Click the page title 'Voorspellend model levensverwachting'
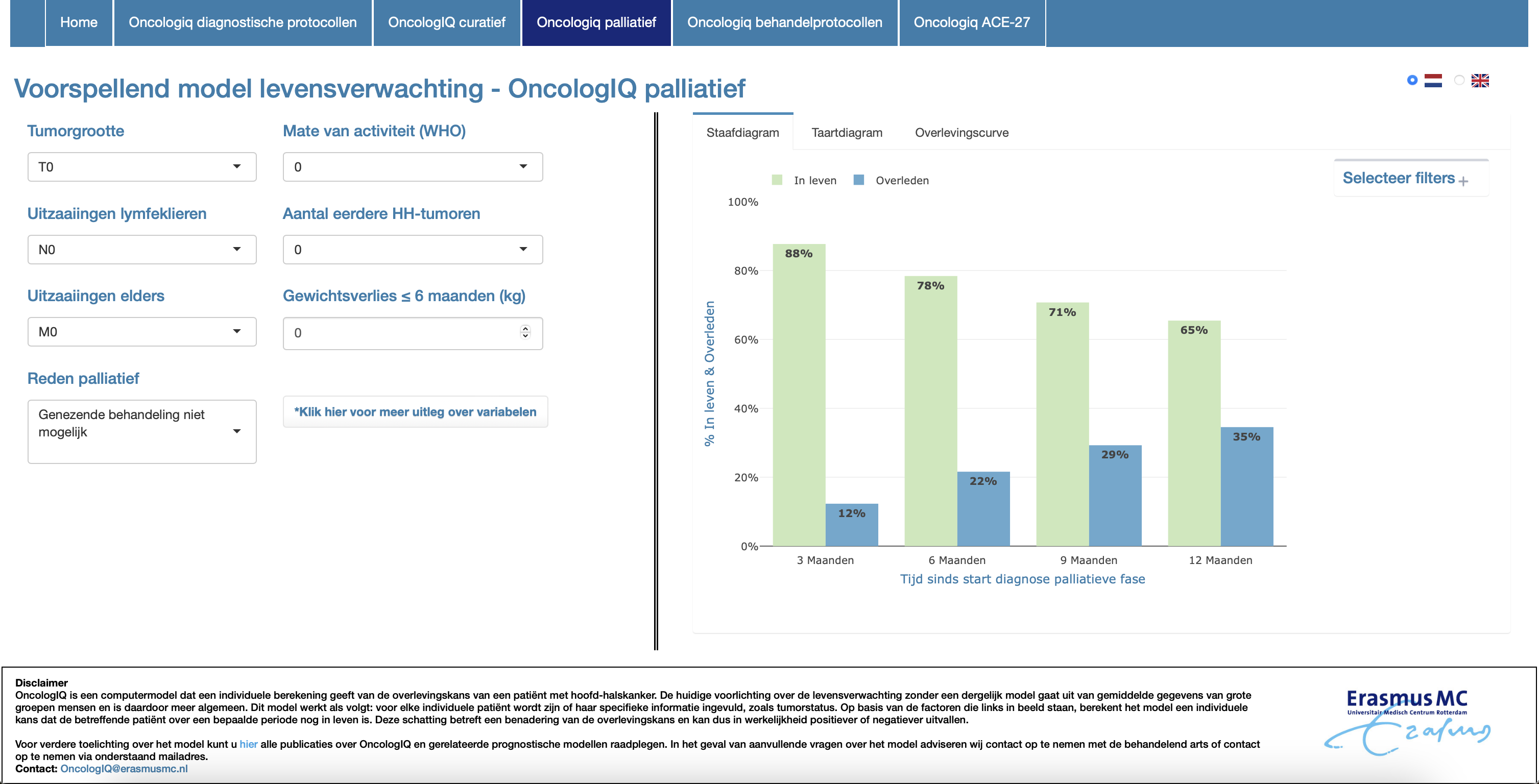The height and width of the screenshot is (784, 1539). [x=249, y=88]
